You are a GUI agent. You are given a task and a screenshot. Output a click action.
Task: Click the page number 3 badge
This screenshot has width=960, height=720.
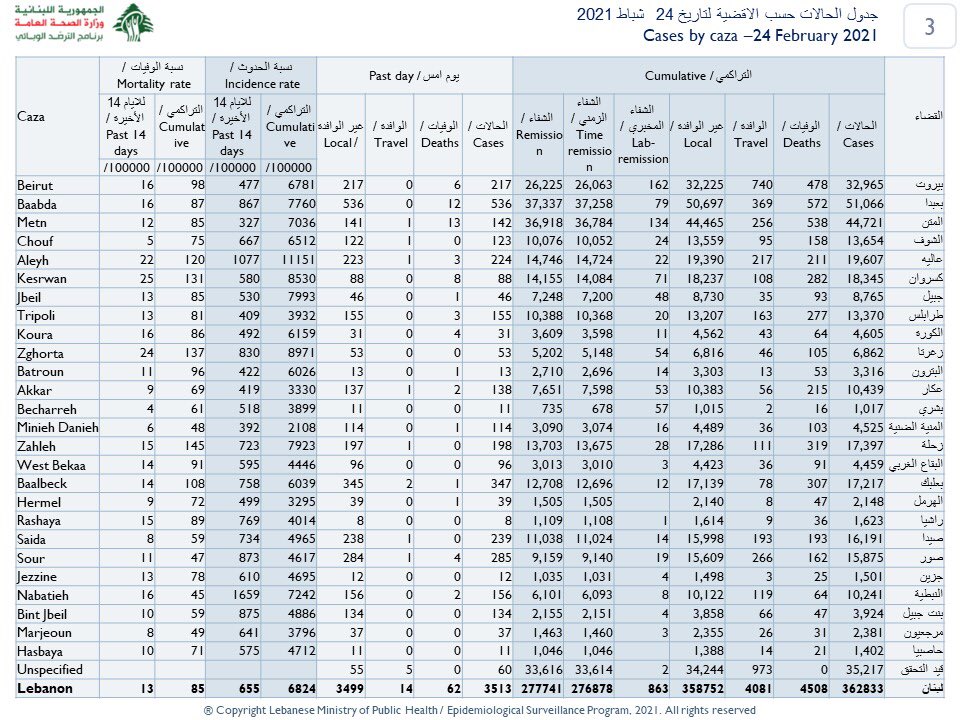[929, 26]
